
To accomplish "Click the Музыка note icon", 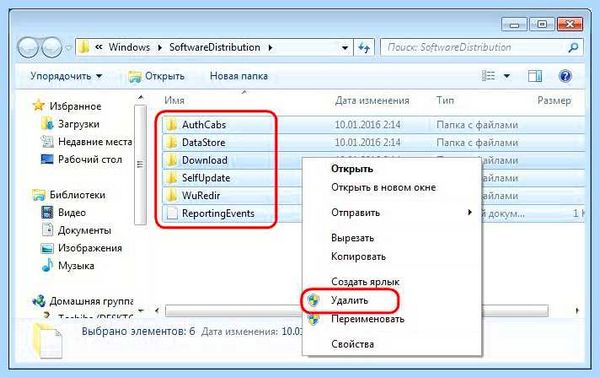I will point(47,265).
